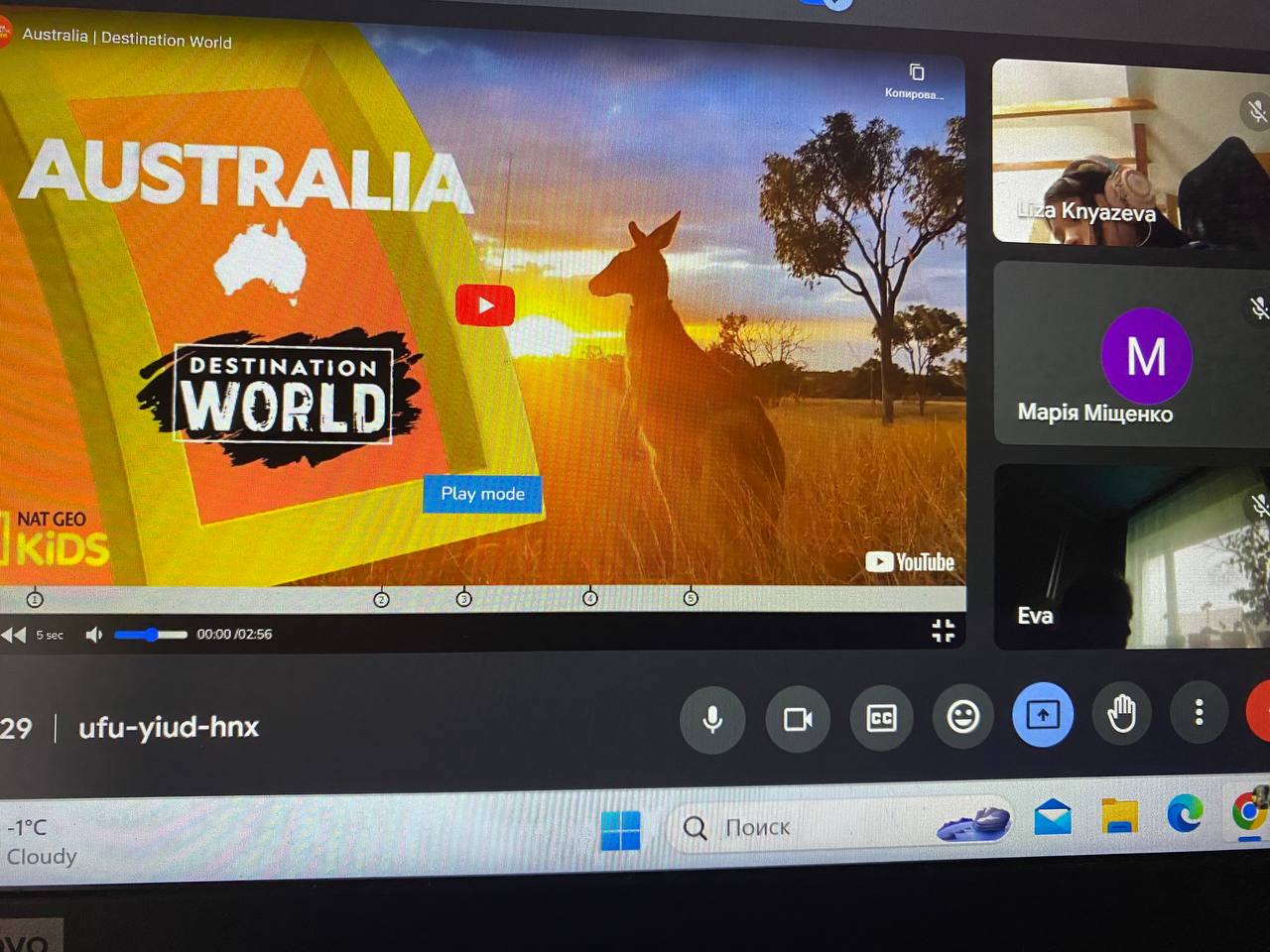Jump to timeline marker 5

pyautogui.click(x=691, y=598)
